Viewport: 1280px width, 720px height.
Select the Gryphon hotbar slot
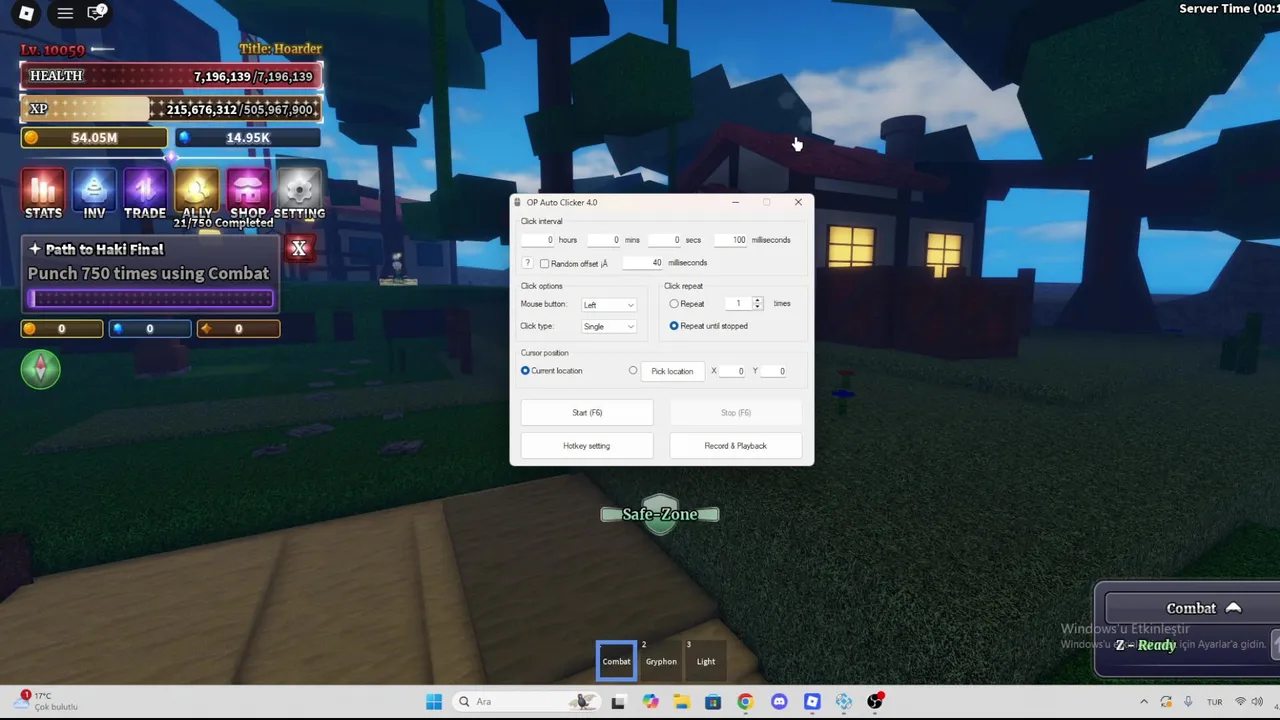pos(661,661)
